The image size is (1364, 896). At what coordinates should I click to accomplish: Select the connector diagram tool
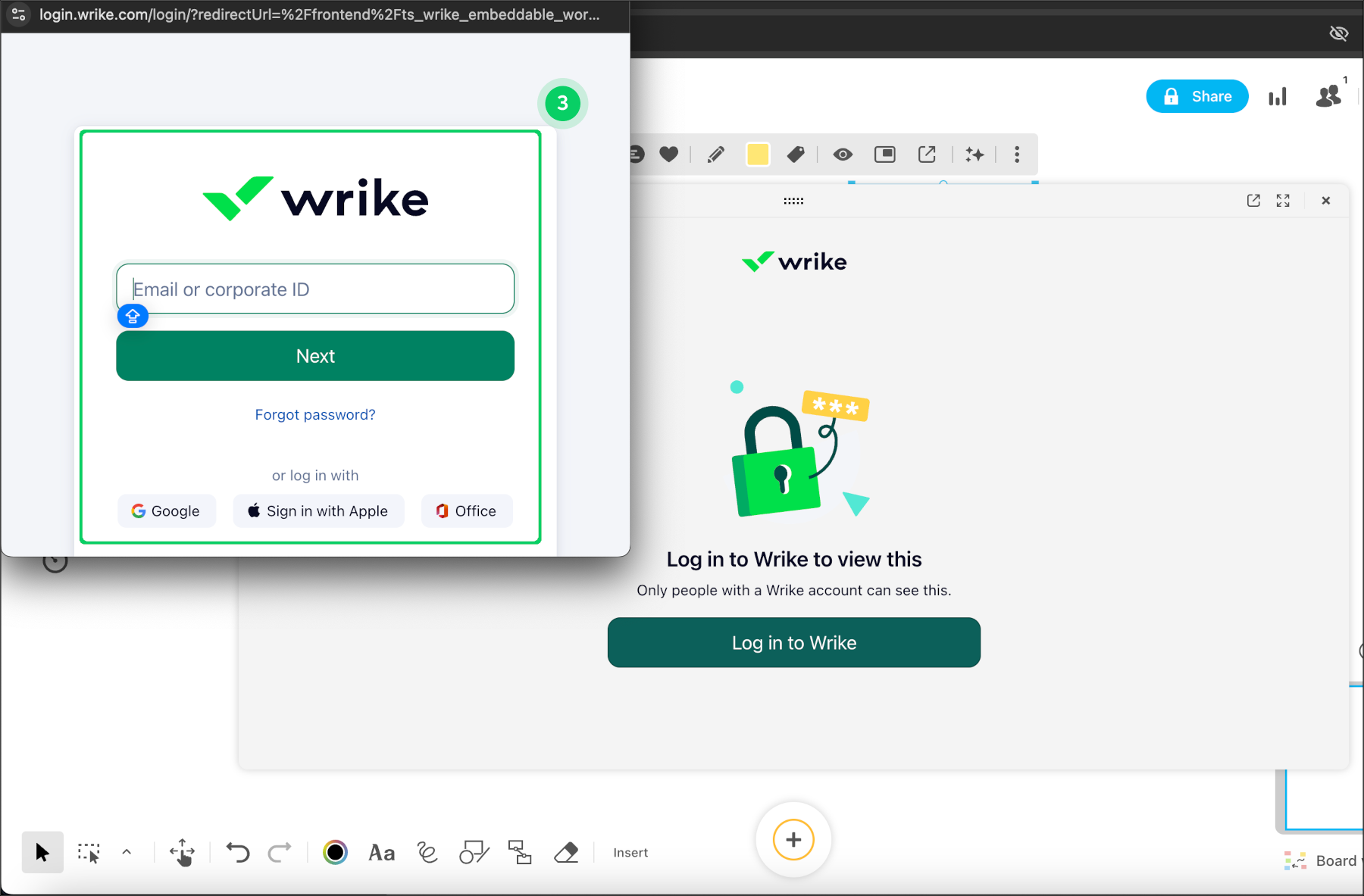coord(520,852)
